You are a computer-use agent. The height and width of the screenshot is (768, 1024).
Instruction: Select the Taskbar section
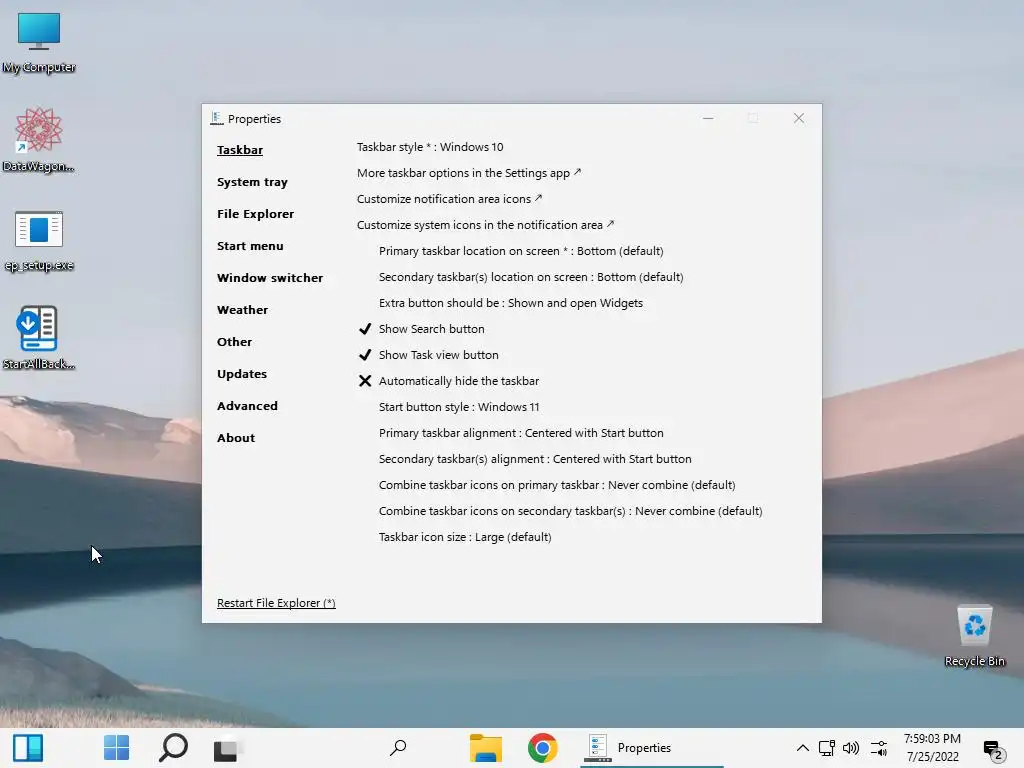point(240,150)
